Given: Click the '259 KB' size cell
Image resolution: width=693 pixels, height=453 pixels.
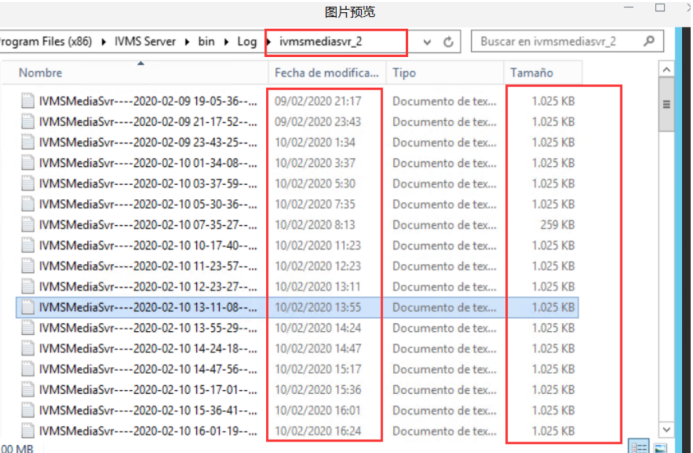Looking at the screenshot, I should pyautogui.click(x=557, y=225).
